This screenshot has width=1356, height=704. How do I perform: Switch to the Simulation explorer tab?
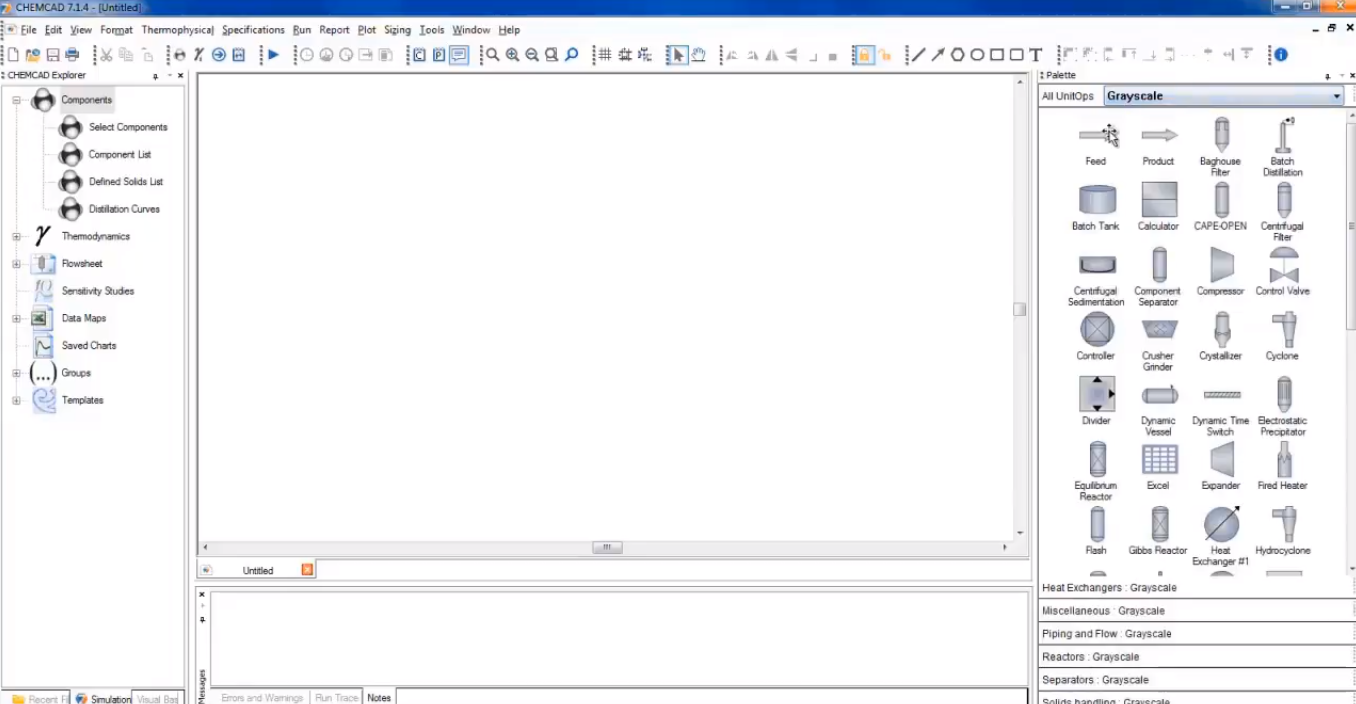click(103, 698)
